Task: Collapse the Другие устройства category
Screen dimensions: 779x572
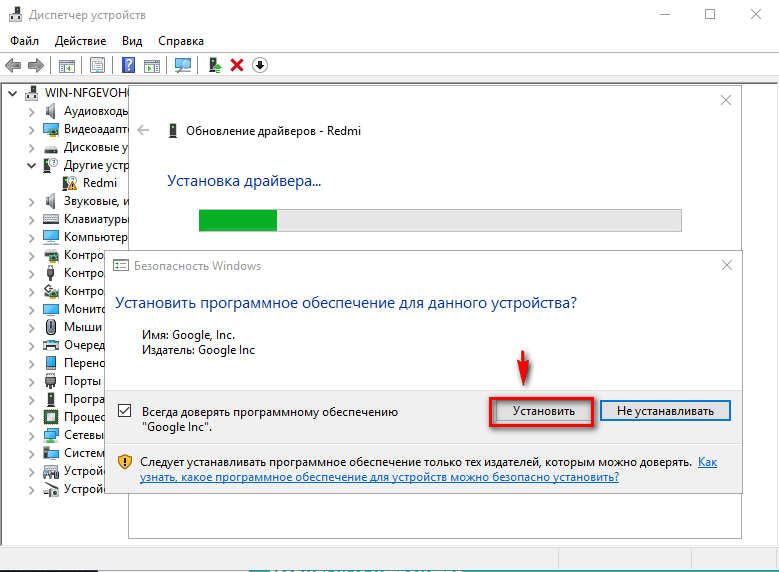Action: coord(31,165)
